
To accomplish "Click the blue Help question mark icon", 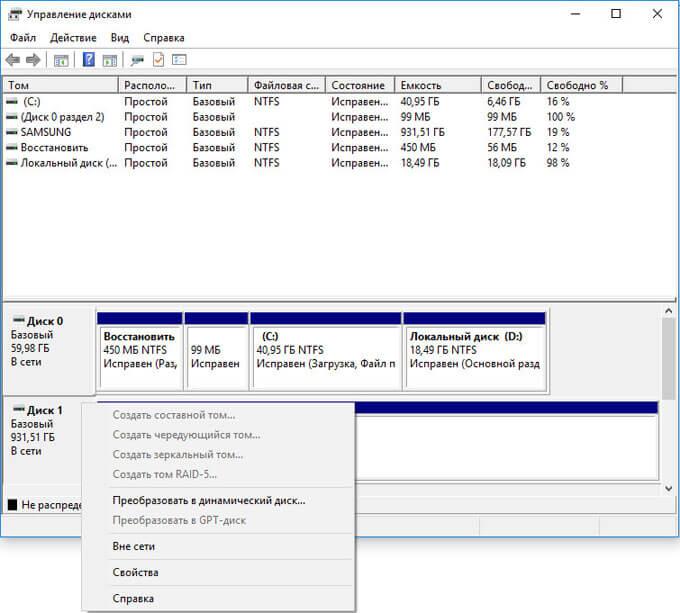I will pyautogui.click(x=89, y=60).
